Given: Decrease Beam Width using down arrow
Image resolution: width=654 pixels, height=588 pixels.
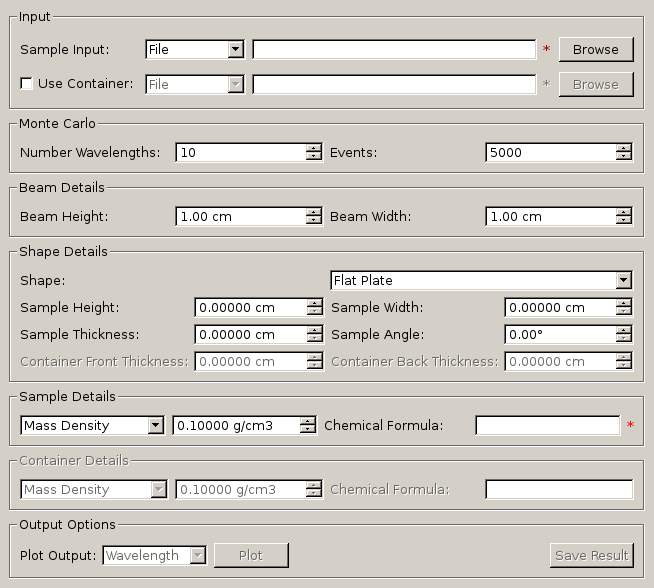Looking at the screenshot, I should 624,221.
